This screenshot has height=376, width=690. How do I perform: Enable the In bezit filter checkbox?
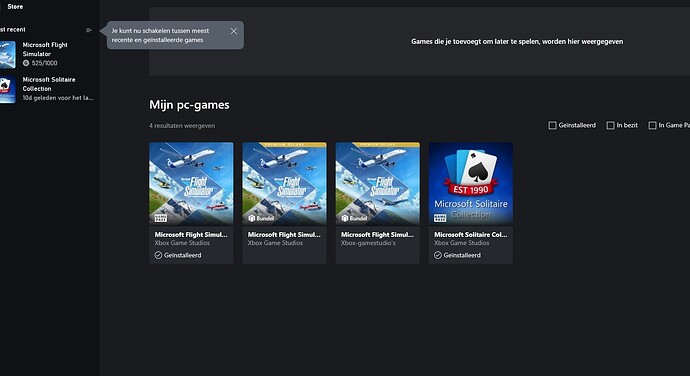coord(610,125)
